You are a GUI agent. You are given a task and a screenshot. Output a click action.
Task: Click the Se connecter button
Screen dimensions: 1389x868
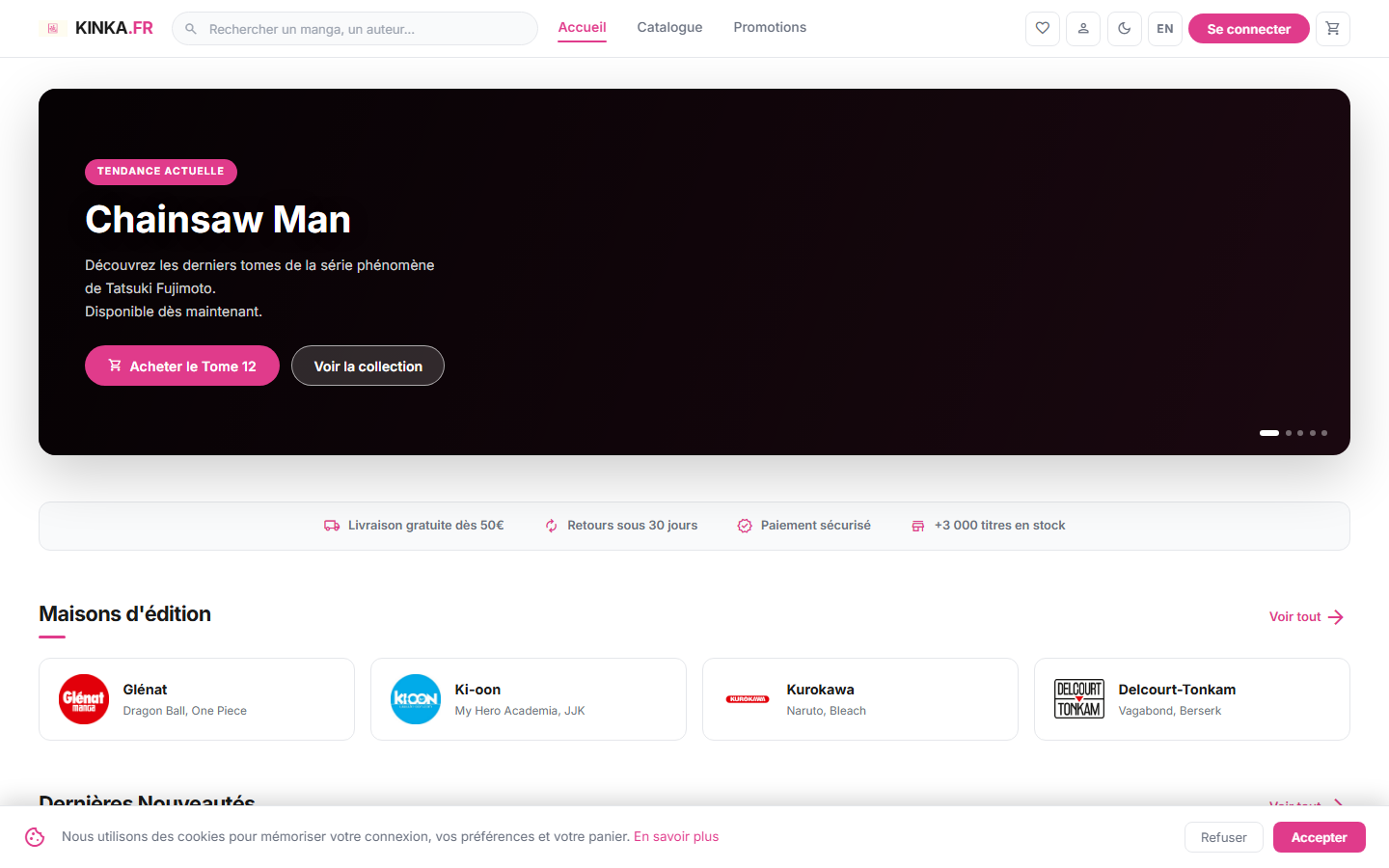1249,29
